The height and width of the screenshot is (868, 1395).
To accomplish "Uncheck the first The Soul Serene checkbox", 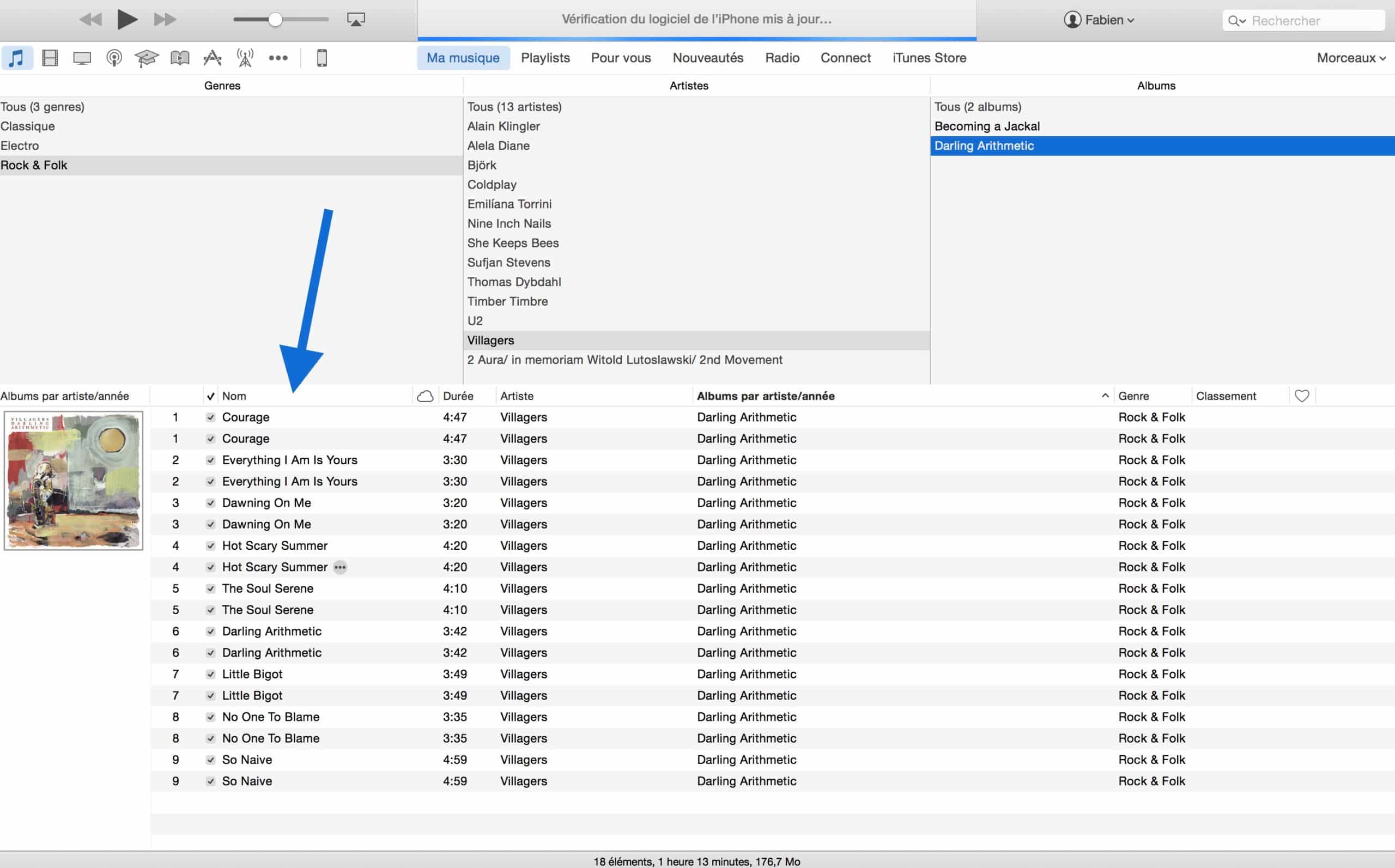I will [x=211, y=588].
